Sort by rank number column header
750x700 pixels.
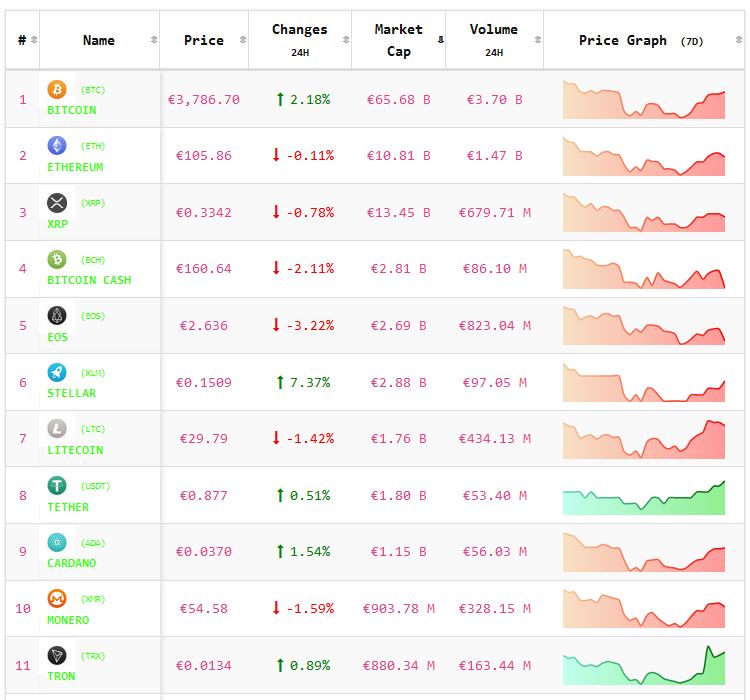click(x=23, y=40)
